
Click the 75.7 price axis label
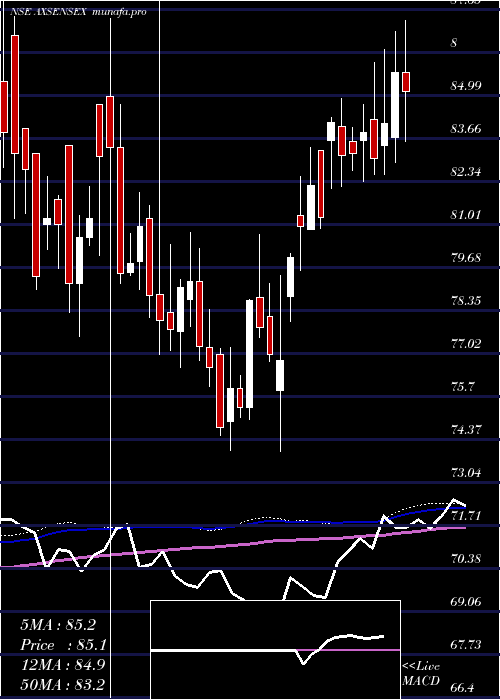(462, 387)
